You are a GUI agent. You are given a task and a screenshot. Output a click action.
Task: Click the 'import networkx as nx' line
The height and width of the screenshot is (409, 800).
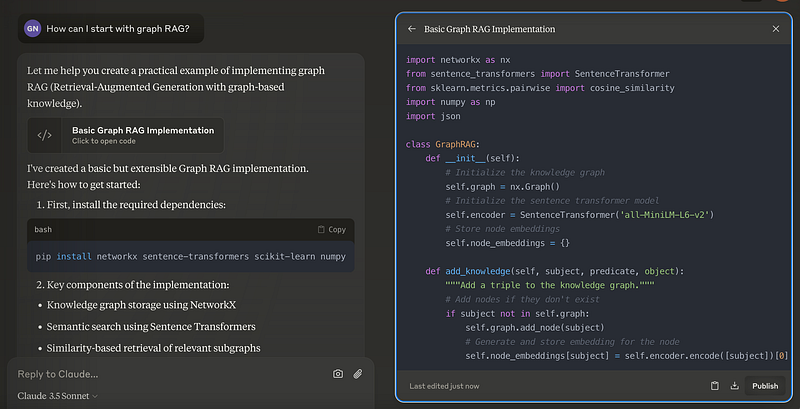(458, 60)
